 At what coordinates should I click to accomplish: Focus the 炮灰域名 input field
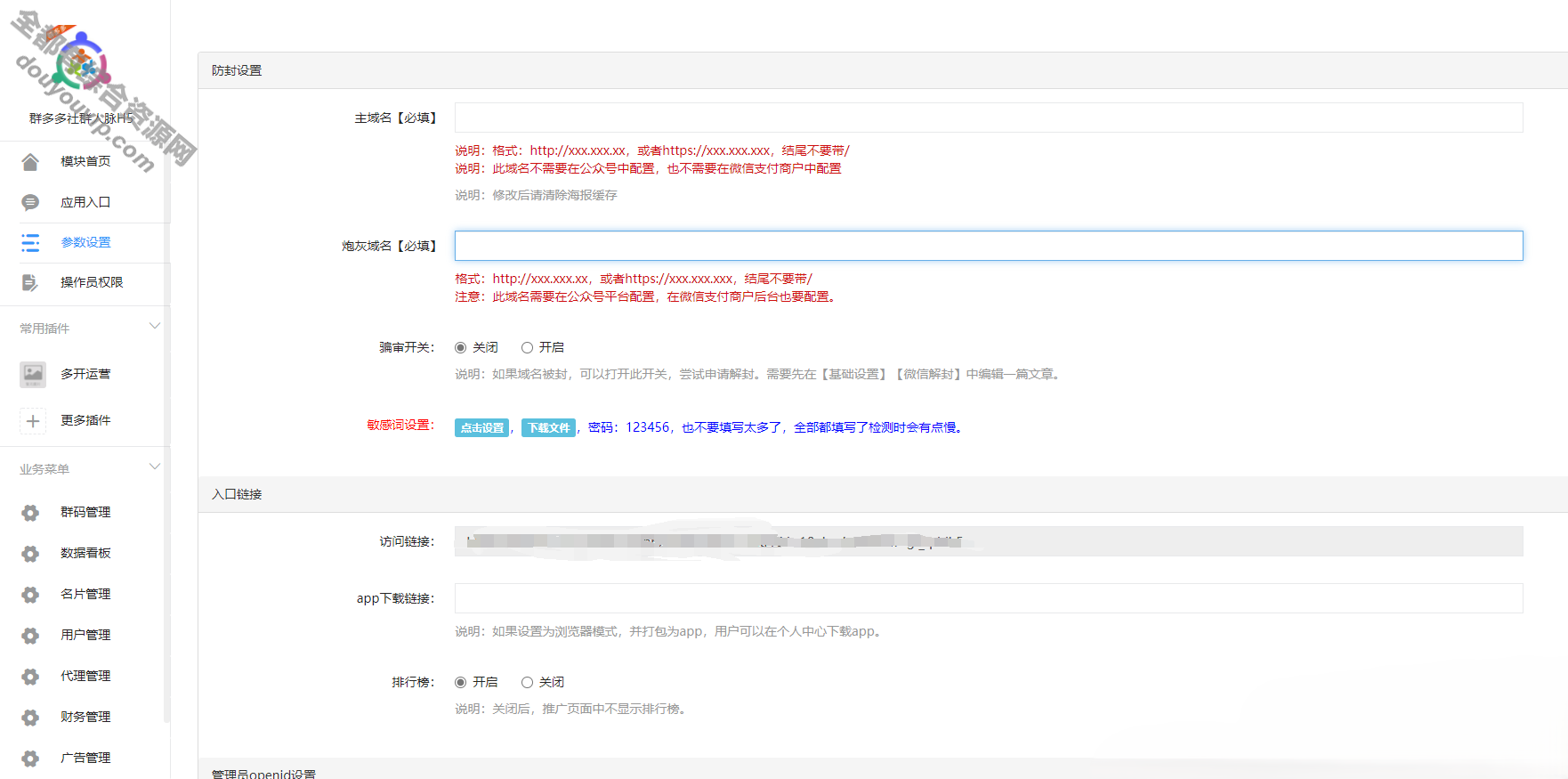point(989,246)
